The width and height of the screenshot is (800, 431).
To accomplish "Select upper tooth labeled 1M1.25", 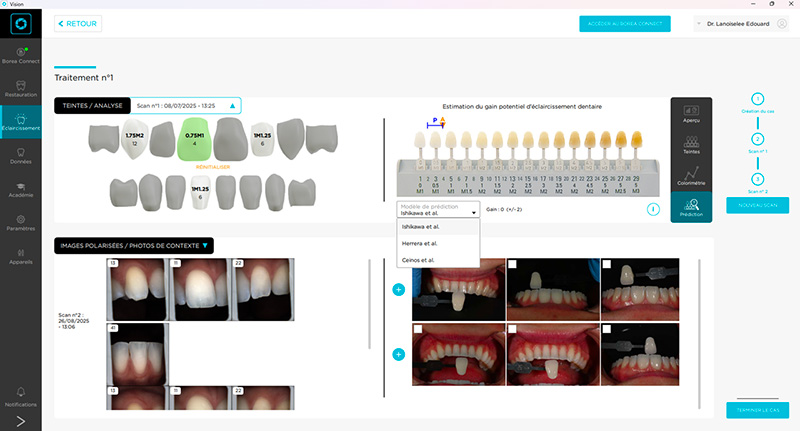I will coord(262,139).
